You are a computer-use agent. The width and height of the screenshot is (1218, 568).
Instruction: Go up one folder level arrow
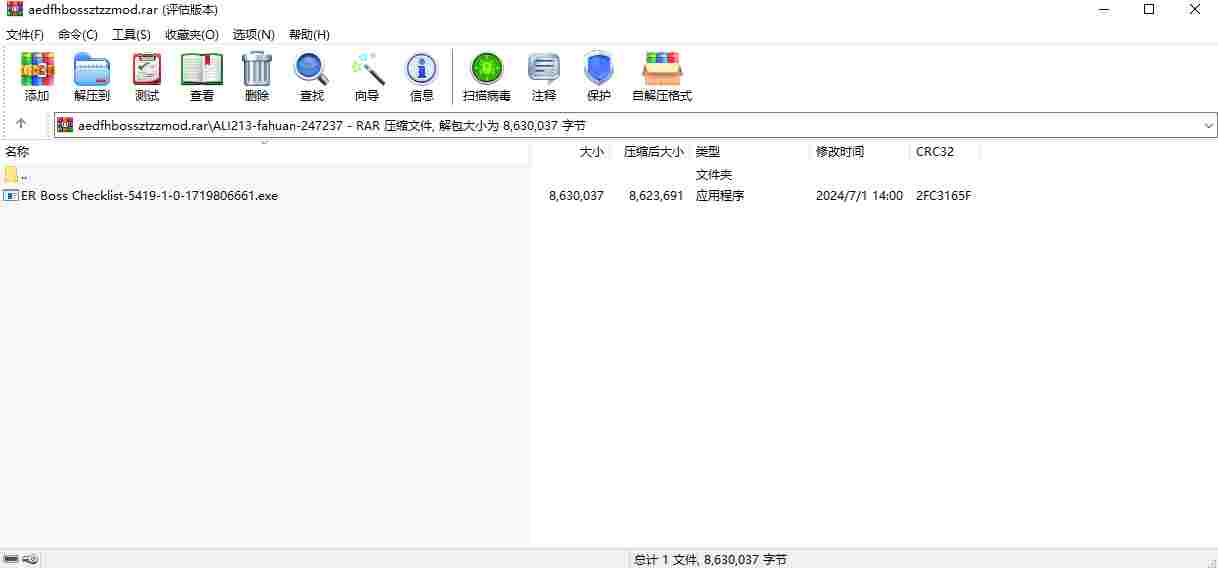[21, 125]
